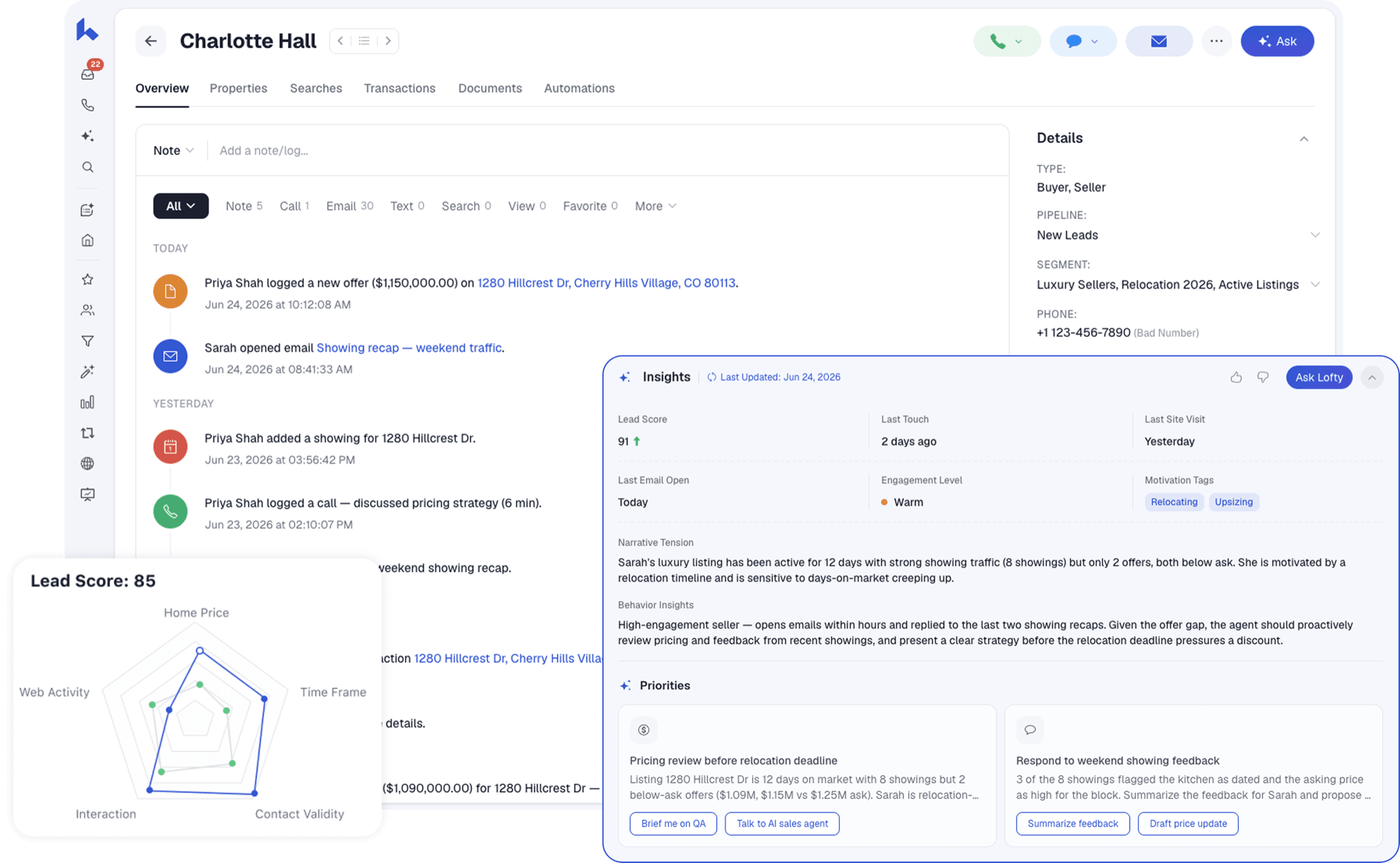The height and width of the screenshot is (863, 1400).
Task: Open the three-dot more options menu
Action: [x=1216, y=41]
